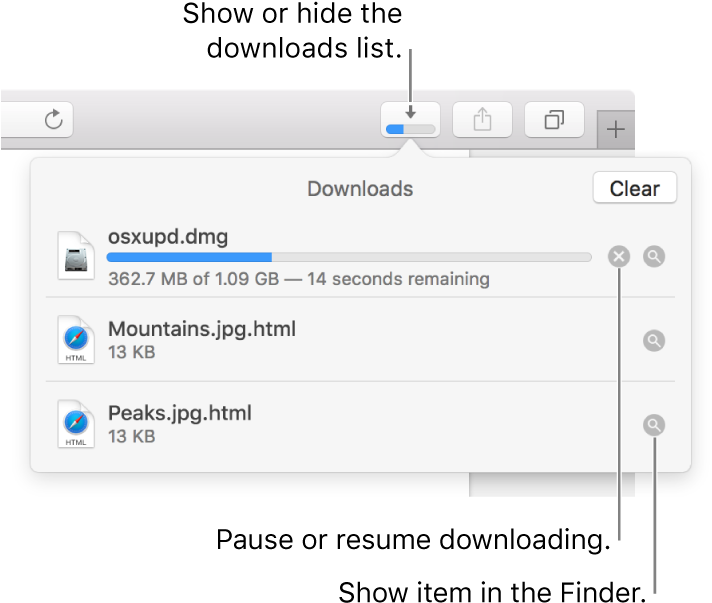This screenshot has height=603, width=712.
Task: Select the Peaks.jpg.html download entry name
Action: 180,414
